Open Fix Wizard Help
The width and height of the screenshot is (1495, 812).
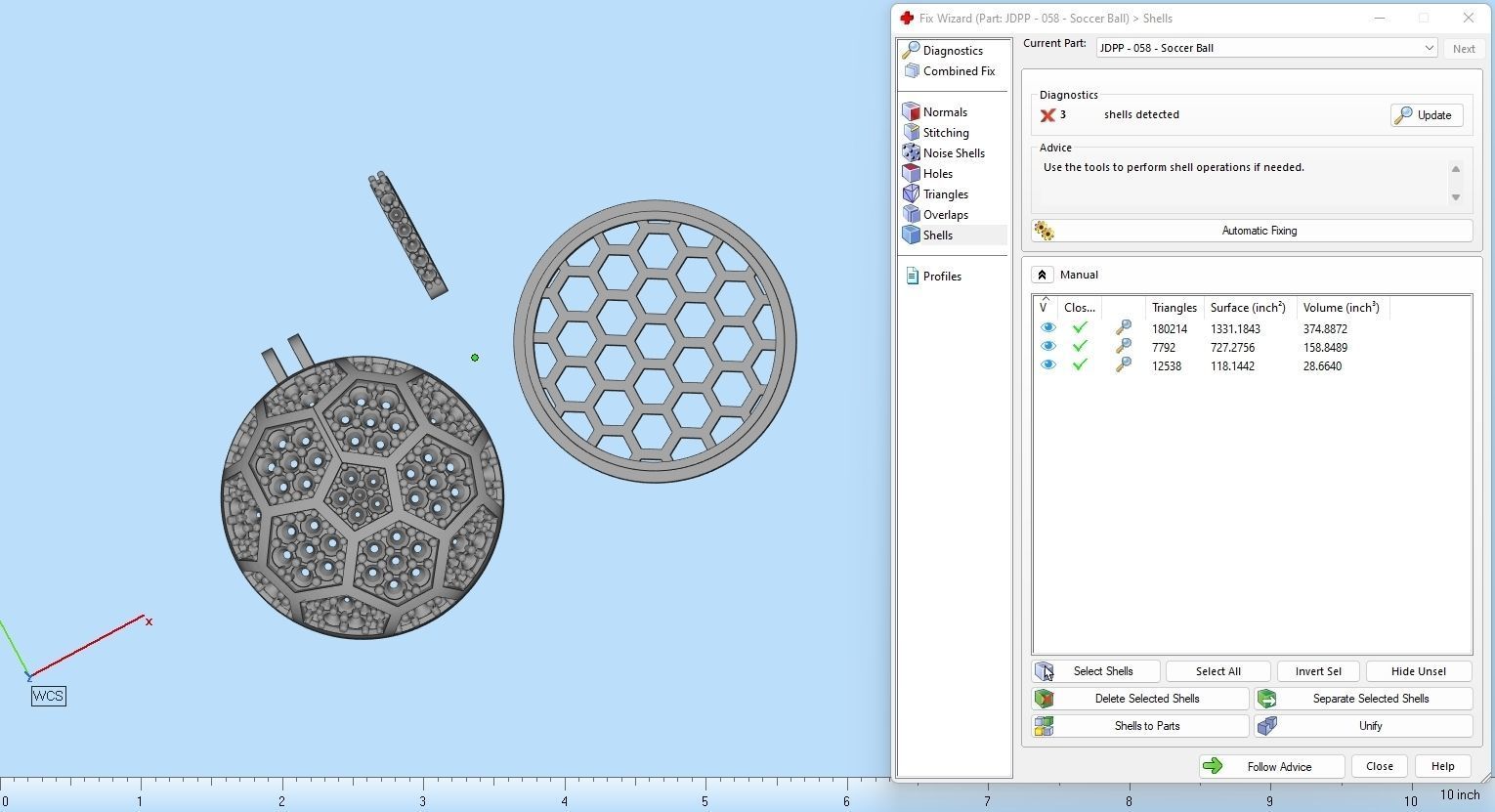pos(1442,767)
